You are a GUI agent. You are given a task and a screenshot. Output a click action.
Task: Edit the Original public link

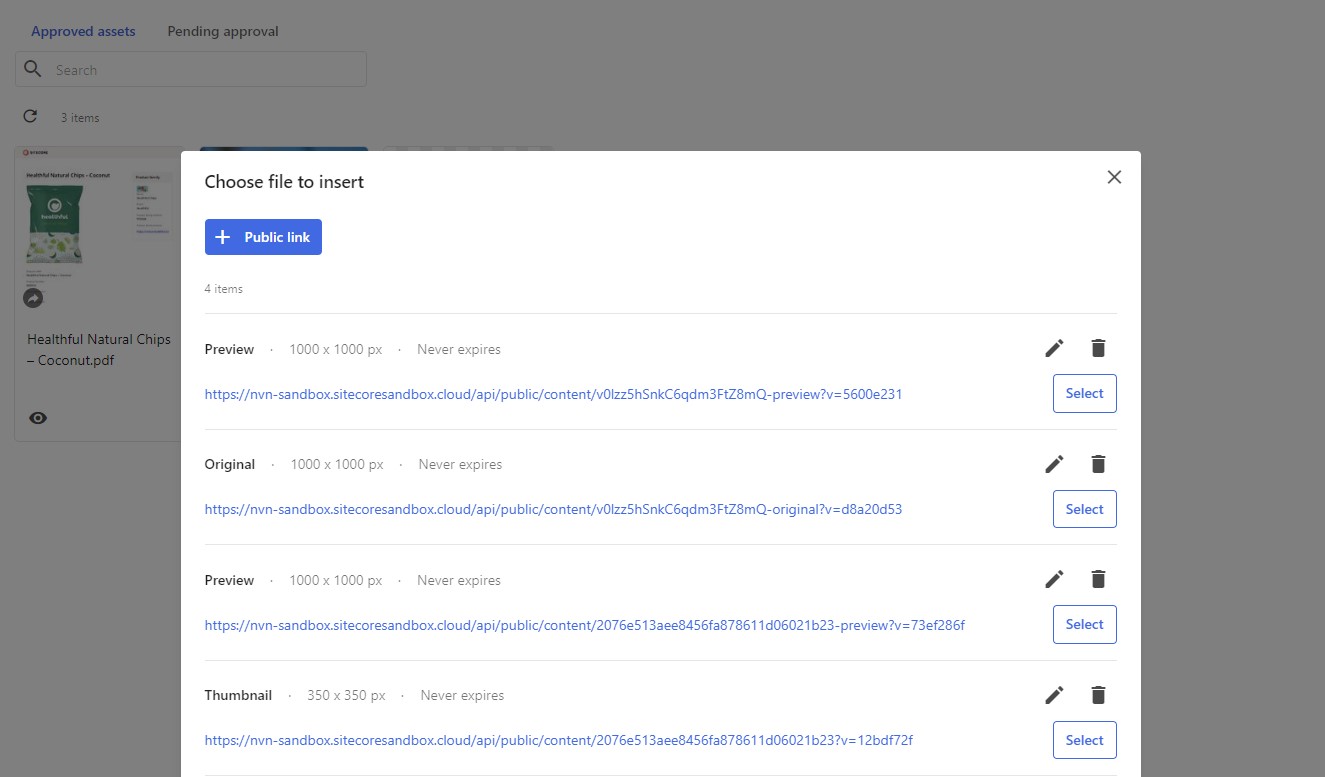(x=1053, y=463)
